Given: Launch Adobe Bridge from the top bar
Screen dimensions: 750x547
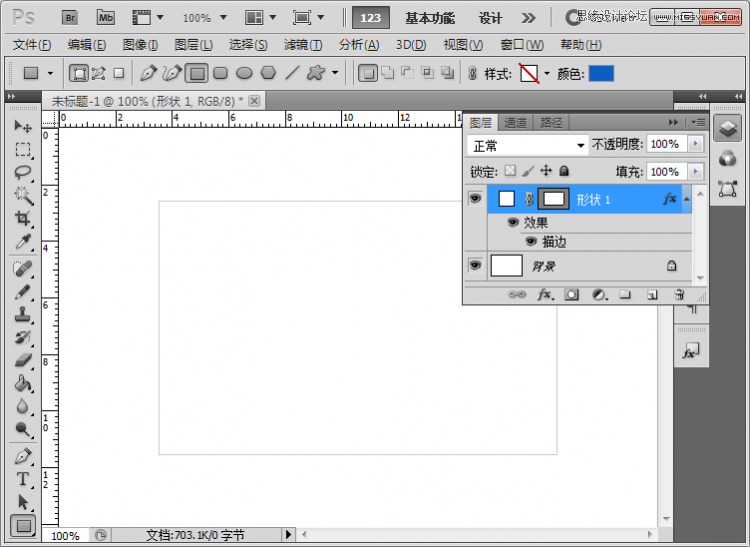Looking at the screenshot, I should (x=70, y=17).
